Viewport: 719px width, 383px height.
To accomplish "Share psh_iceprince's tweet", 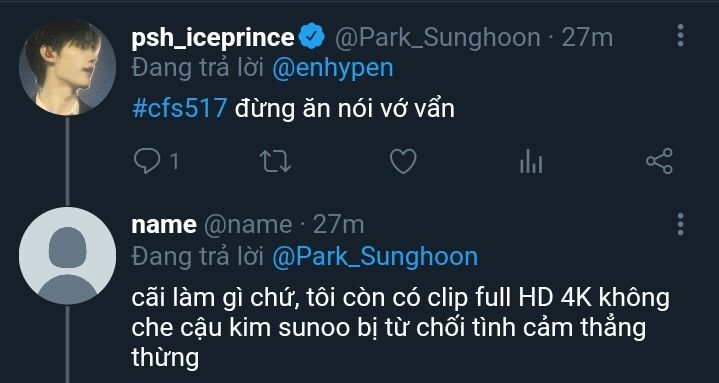I will click(659, 161).
